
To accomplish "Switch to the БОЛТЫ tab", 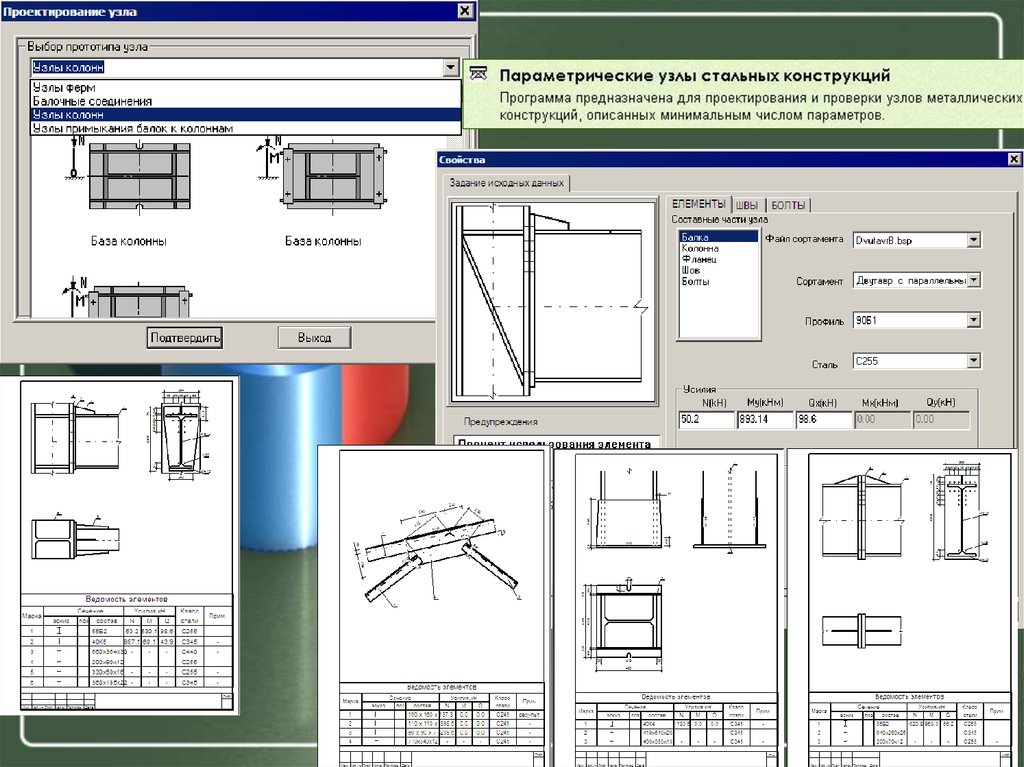I will (x=788, y=205).
